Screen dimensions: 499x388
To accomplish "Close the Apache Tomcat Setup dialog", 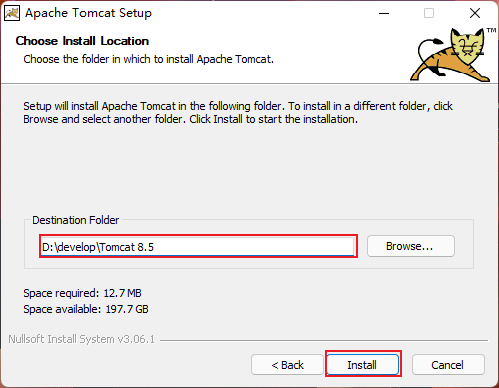I will click(475, 13).
